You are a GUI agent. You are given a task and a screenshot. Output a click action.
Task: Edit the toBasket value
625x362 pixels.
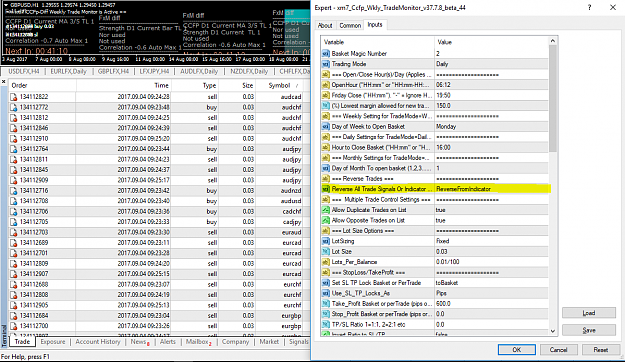coord(491,283)
